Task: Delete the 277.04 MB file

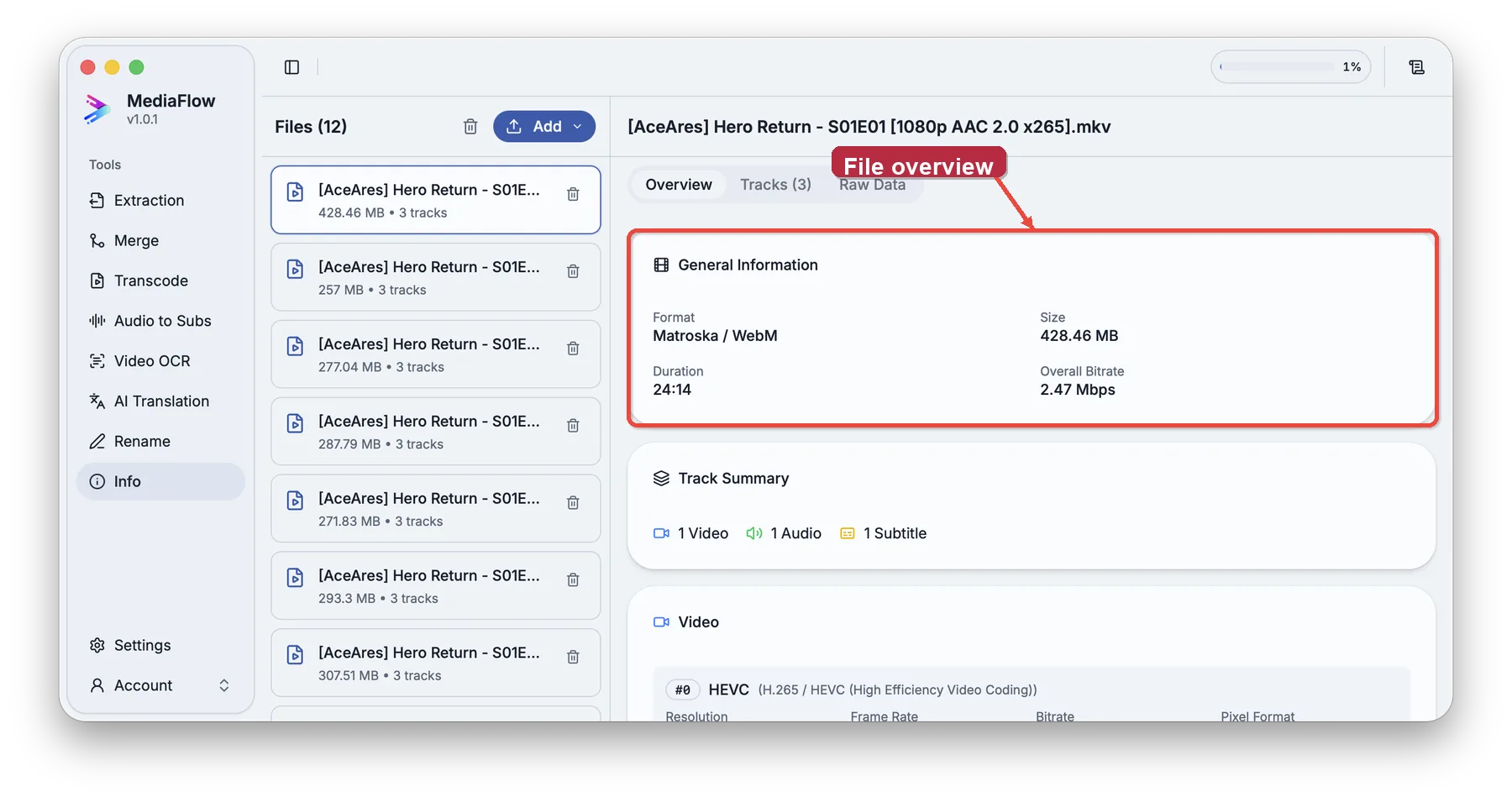Action: pos(573,349)
